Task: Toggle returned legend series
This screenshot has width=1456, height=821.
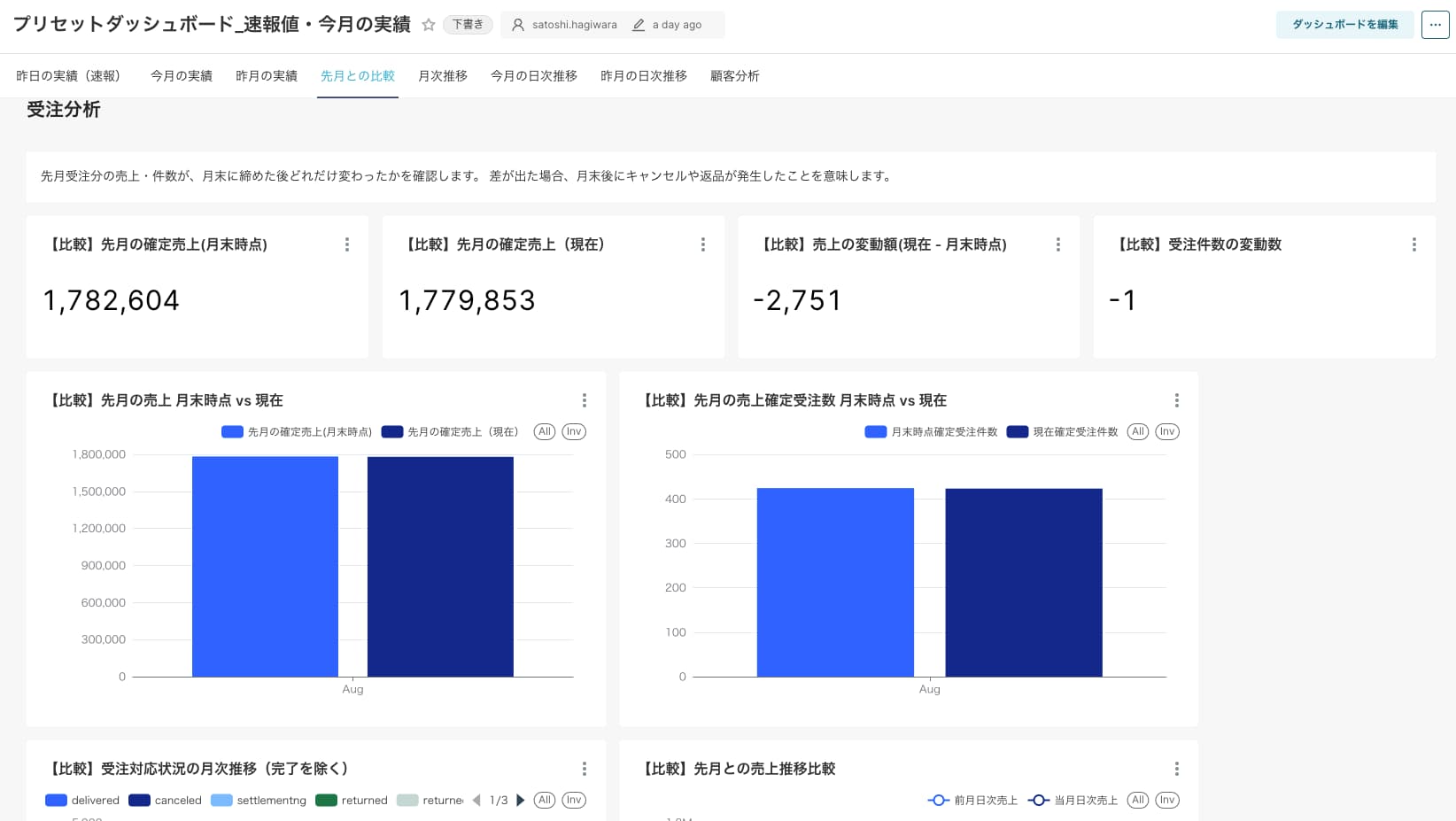Action: [x=352, y=800]
